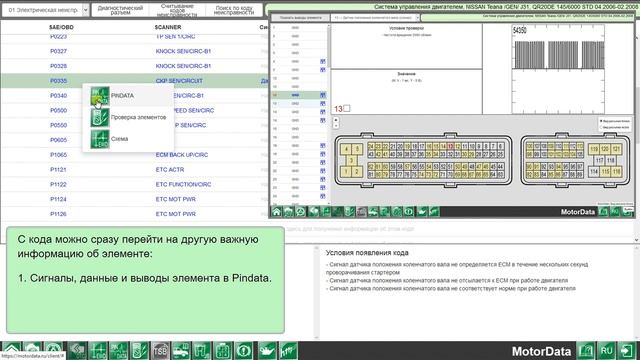
Task: Open the 01 Электрическая неиспр. dropdown
Action: [46, 10]
